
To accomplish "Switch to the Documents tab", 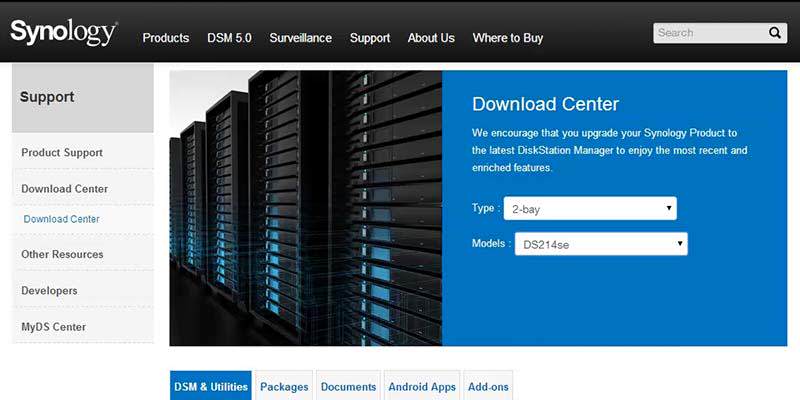I will [x=348, y=386].
